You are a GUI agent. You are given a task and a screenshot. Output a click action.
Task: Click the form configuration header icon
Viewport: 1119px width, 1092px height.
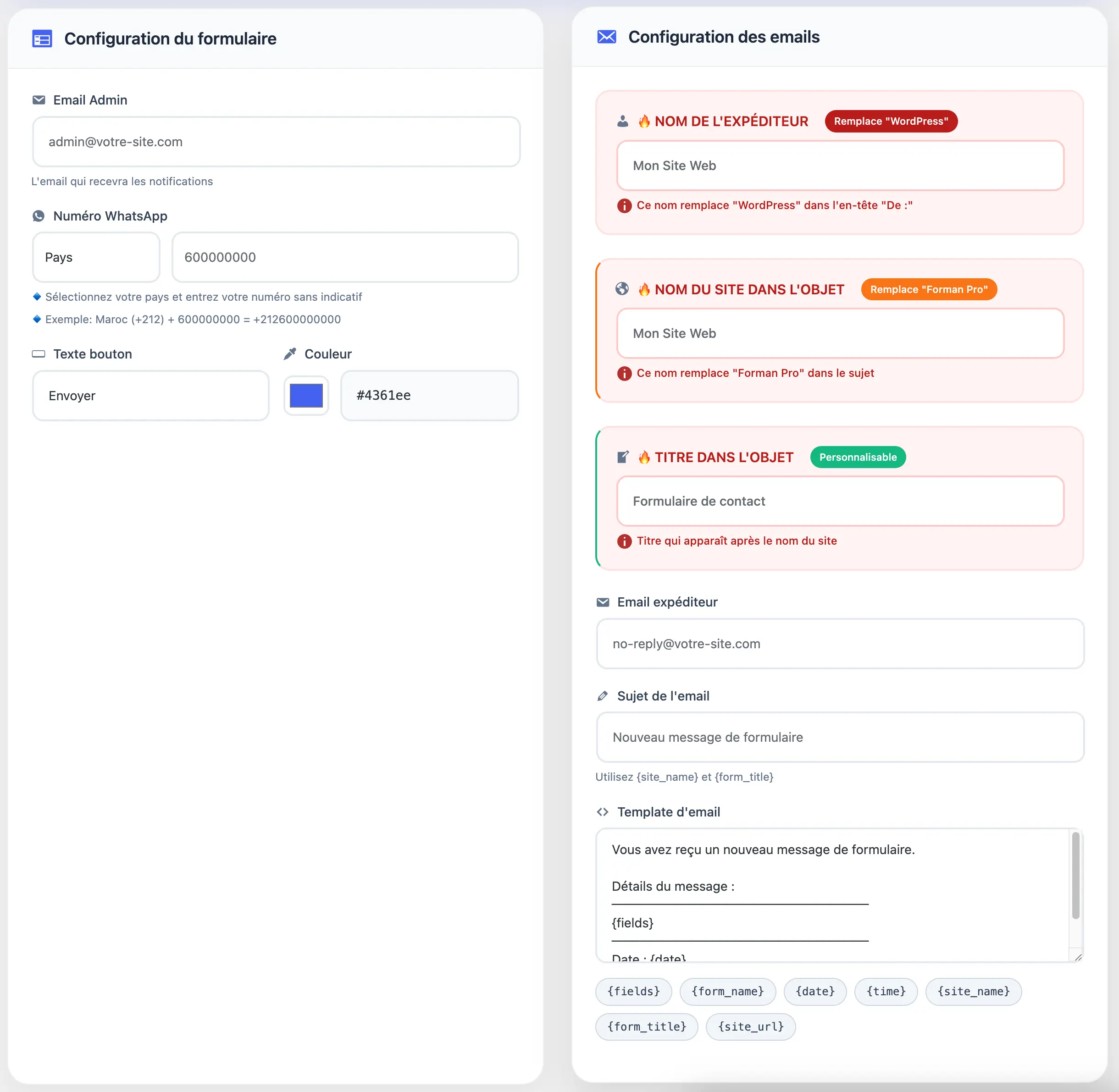42,39
